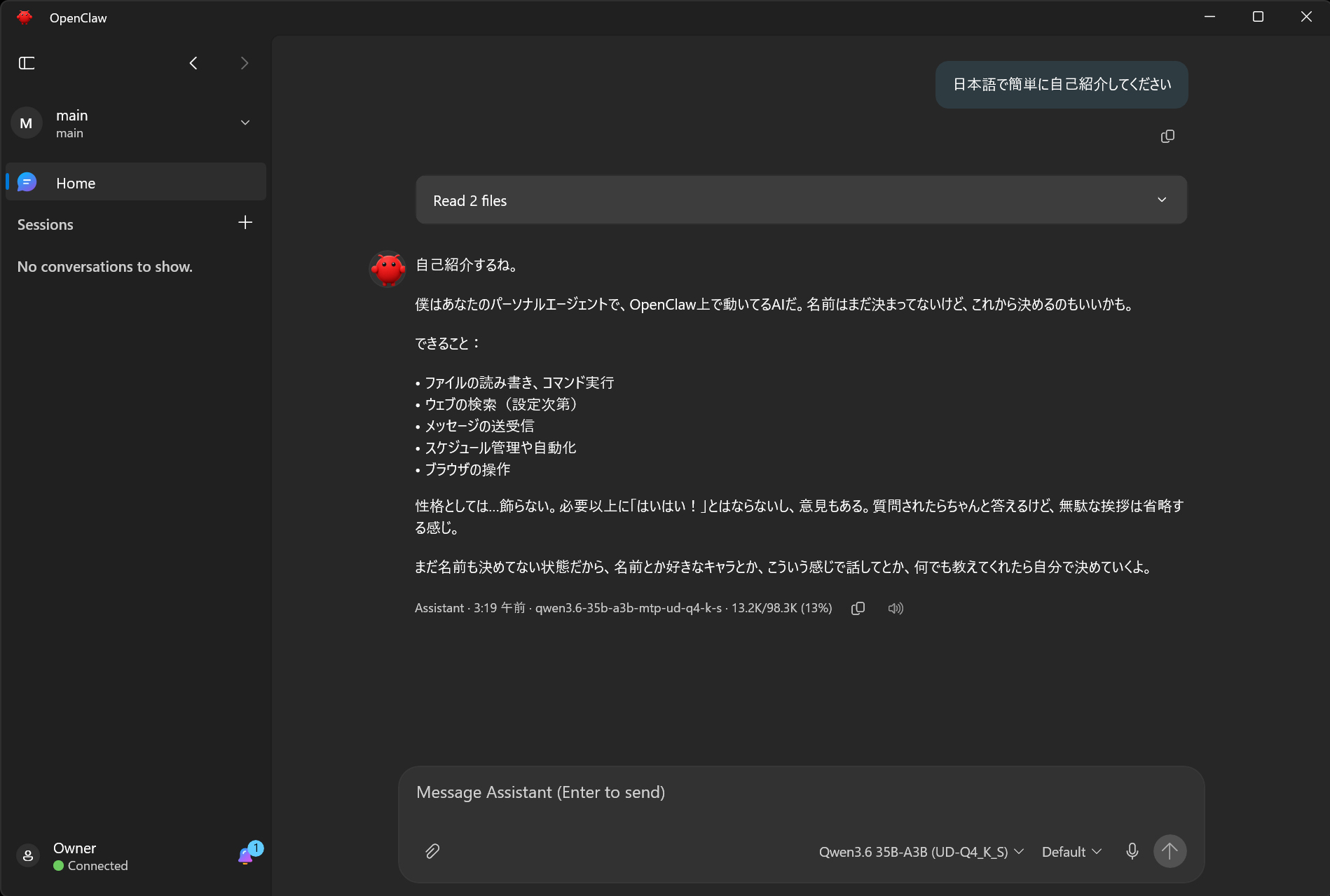1330x896 pixels.
Task: Click the Owner name label
Action: [x=75, y=848]
